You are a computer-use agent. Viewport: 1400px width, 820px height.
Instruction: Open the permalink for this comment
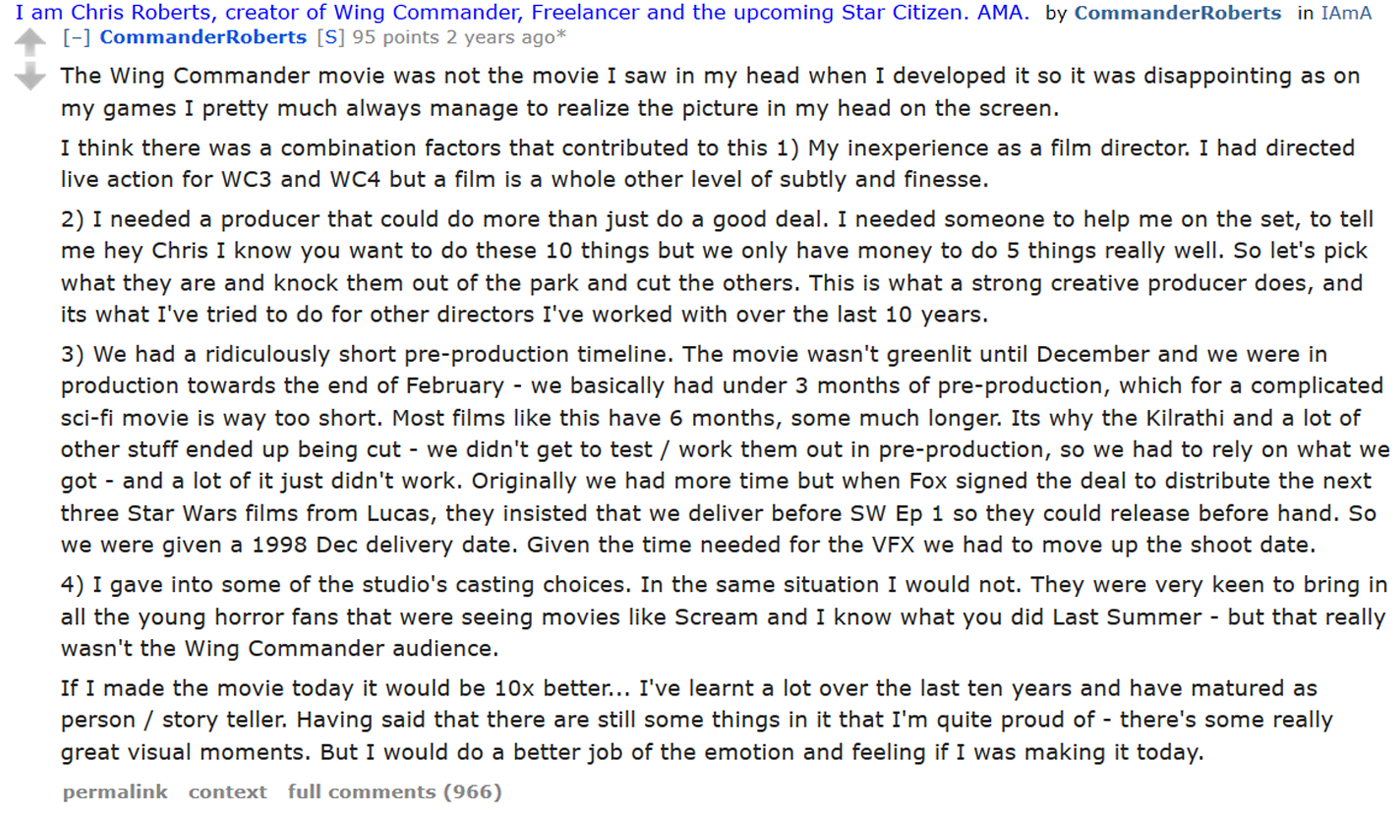point(115,792)
